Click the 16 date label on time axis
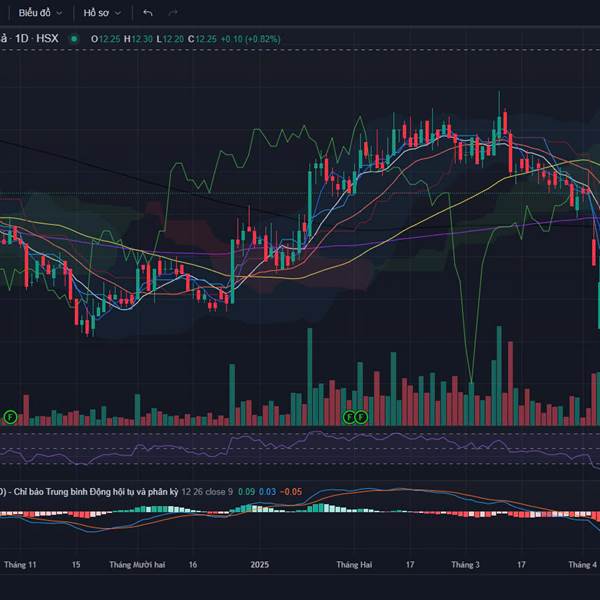Viewport: 600px width, 600px height. click(192, 565)
